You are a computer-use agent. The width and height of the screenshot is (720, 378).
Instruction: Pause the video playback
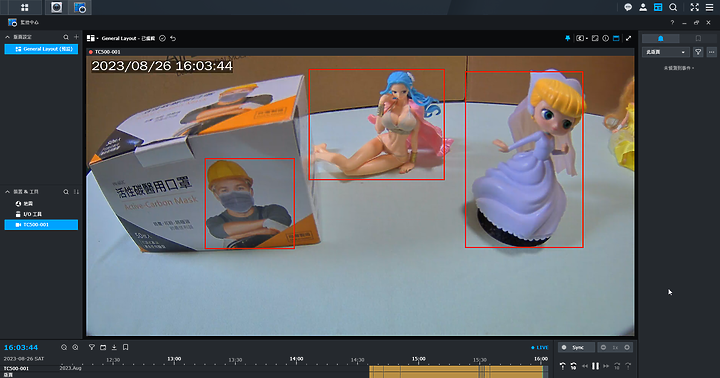[596, 366]
